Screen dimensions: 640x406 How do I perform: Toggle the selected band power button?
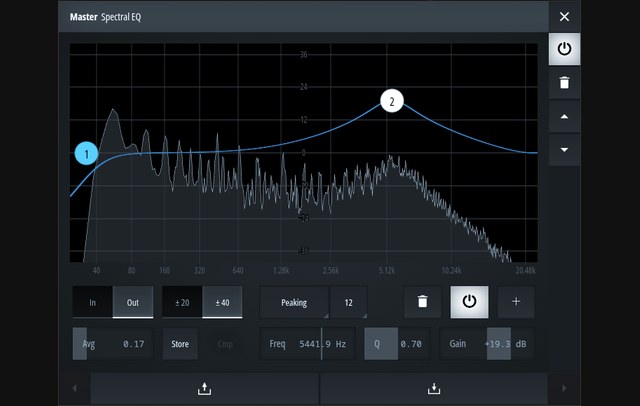(469, 302)
